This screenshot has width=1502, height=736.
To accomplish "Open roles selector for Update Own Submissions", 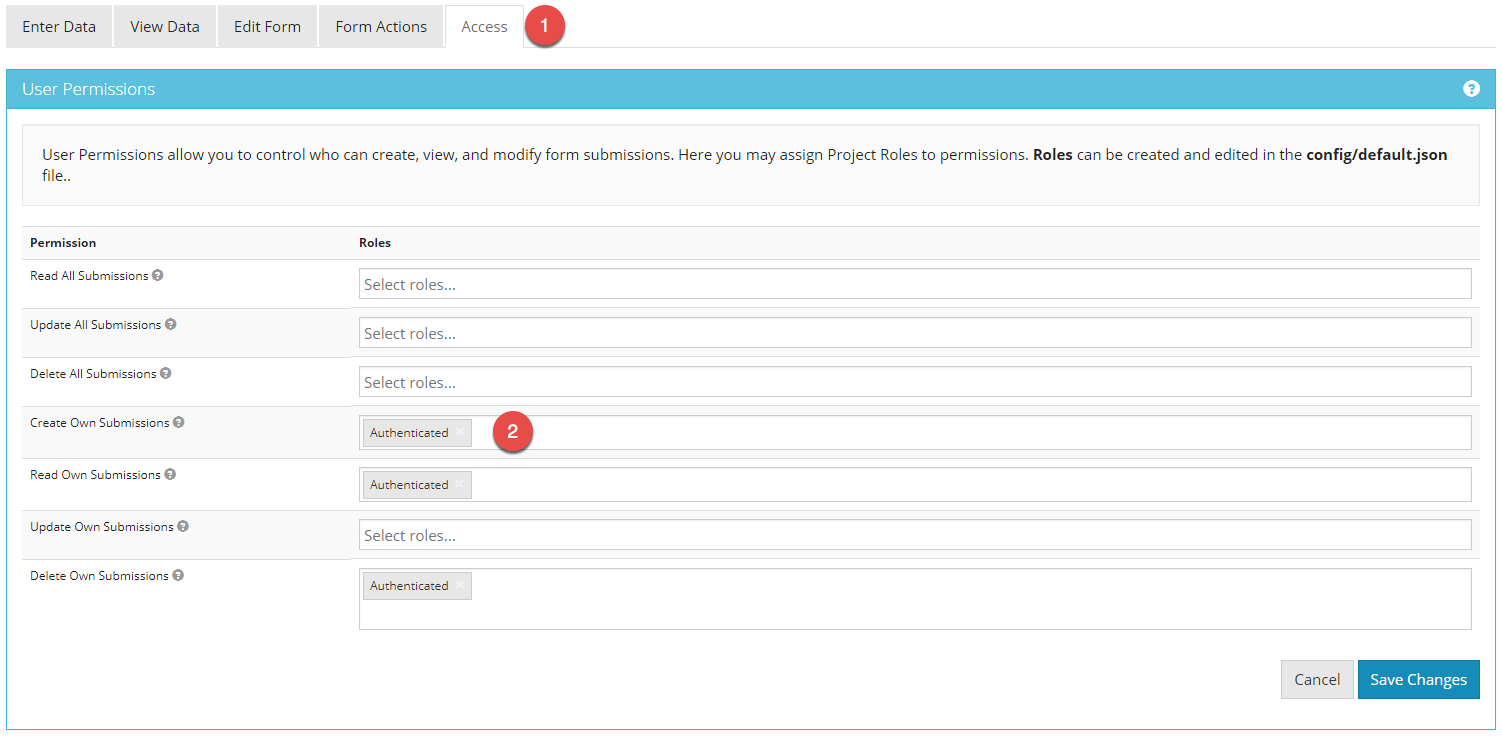I will 914,535.
